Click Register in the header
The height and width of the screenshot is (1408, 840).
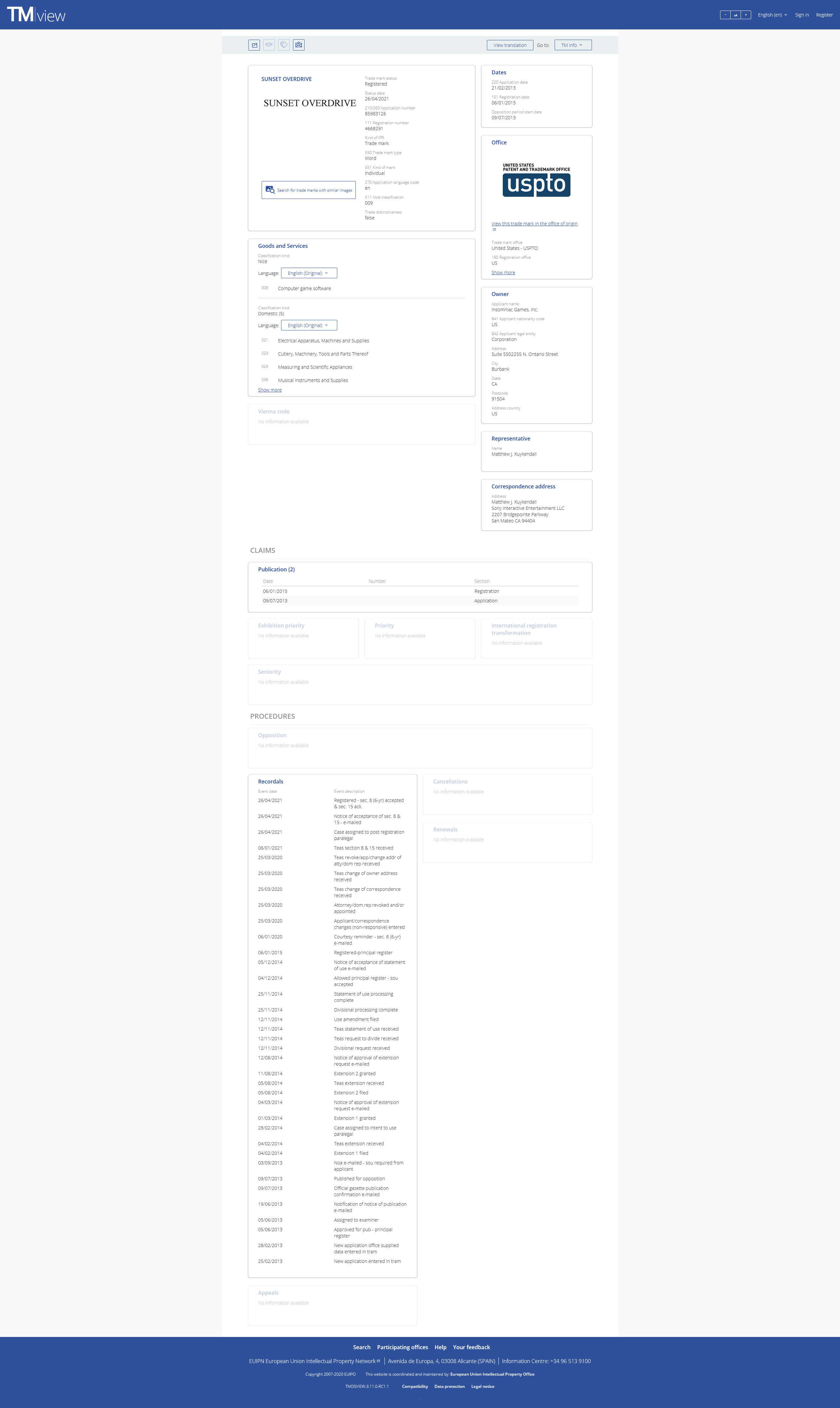pos(824,15)
